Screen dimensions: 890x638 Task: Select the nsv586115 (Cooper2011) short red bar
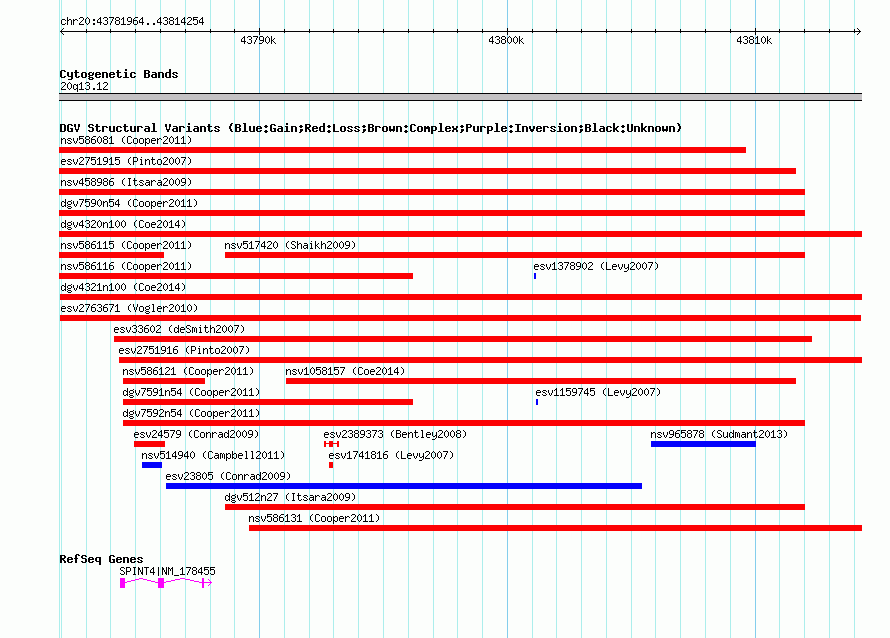pyautogui.click(x=112, y=255)
